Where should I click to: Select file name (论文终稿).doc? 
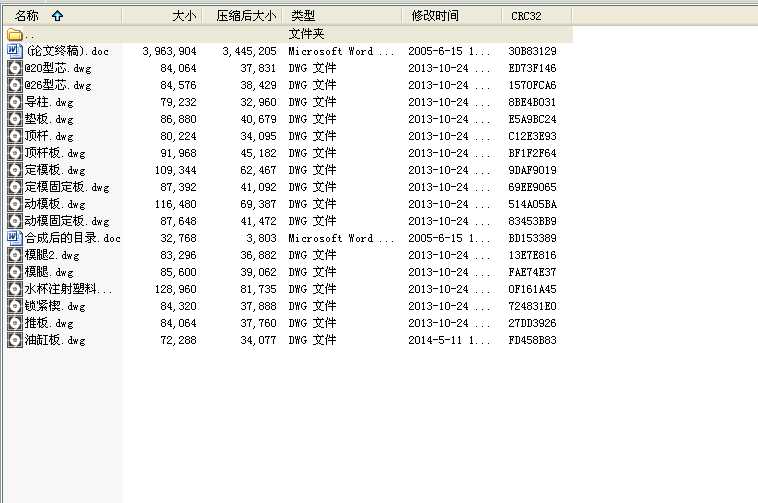coord(67,51)
